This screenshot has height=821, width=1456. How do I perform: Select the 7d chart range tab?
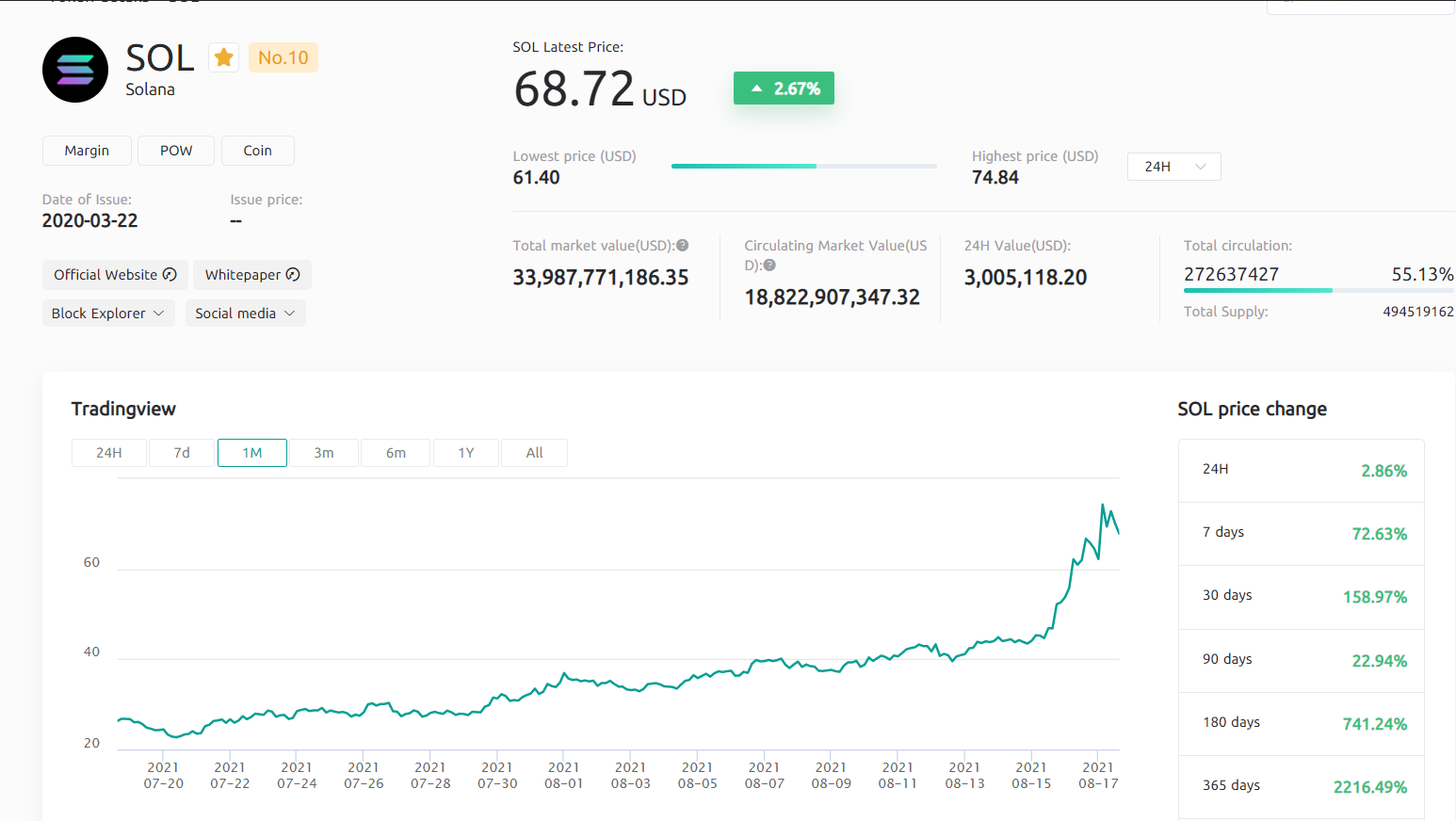tap(182, 453)
